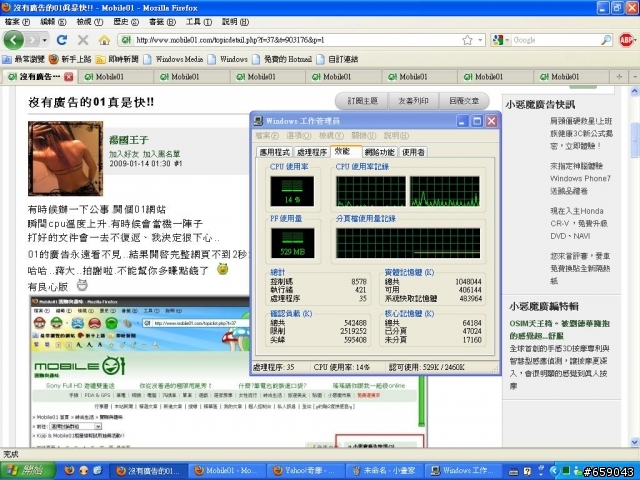Viewport: 640px width, 480px height.
Task: Click the PF 使用量 529 MB gauge
Action: (292, 243)
